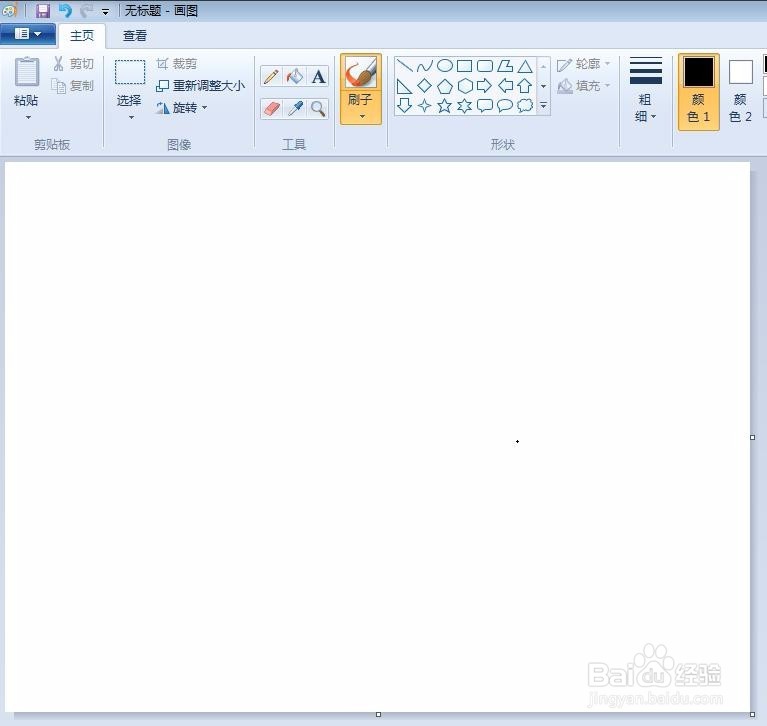The width and height of the screenshot is (767, 726).
Task: Click the Brush tool icon
Action: 361,72
